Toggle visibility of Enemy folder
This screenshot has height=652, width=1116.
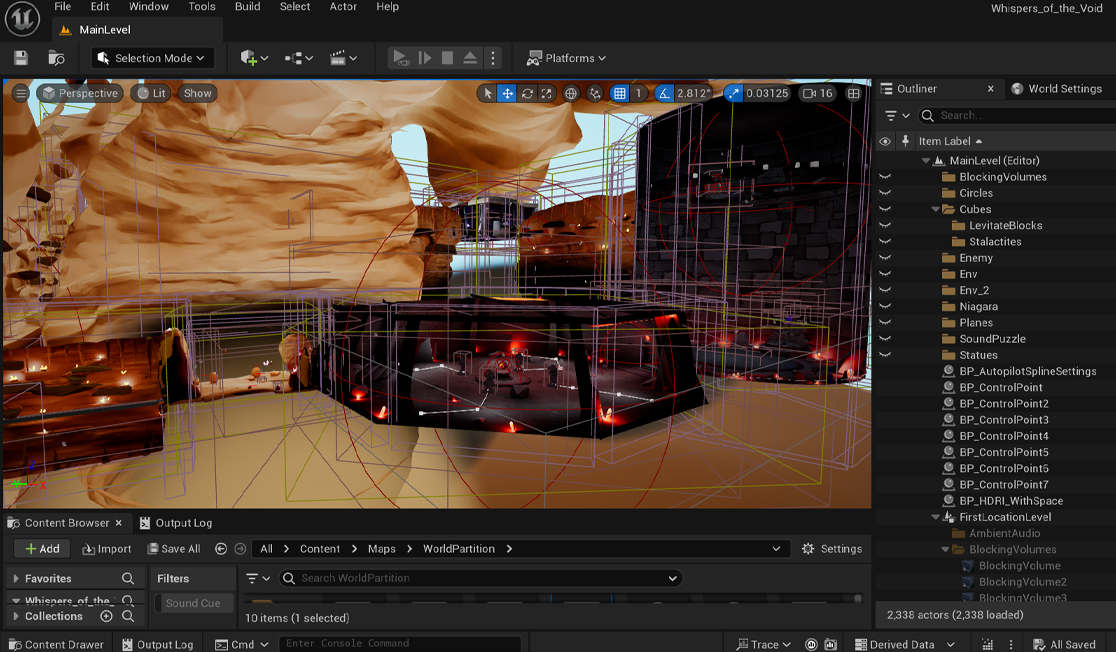(885, 258)
